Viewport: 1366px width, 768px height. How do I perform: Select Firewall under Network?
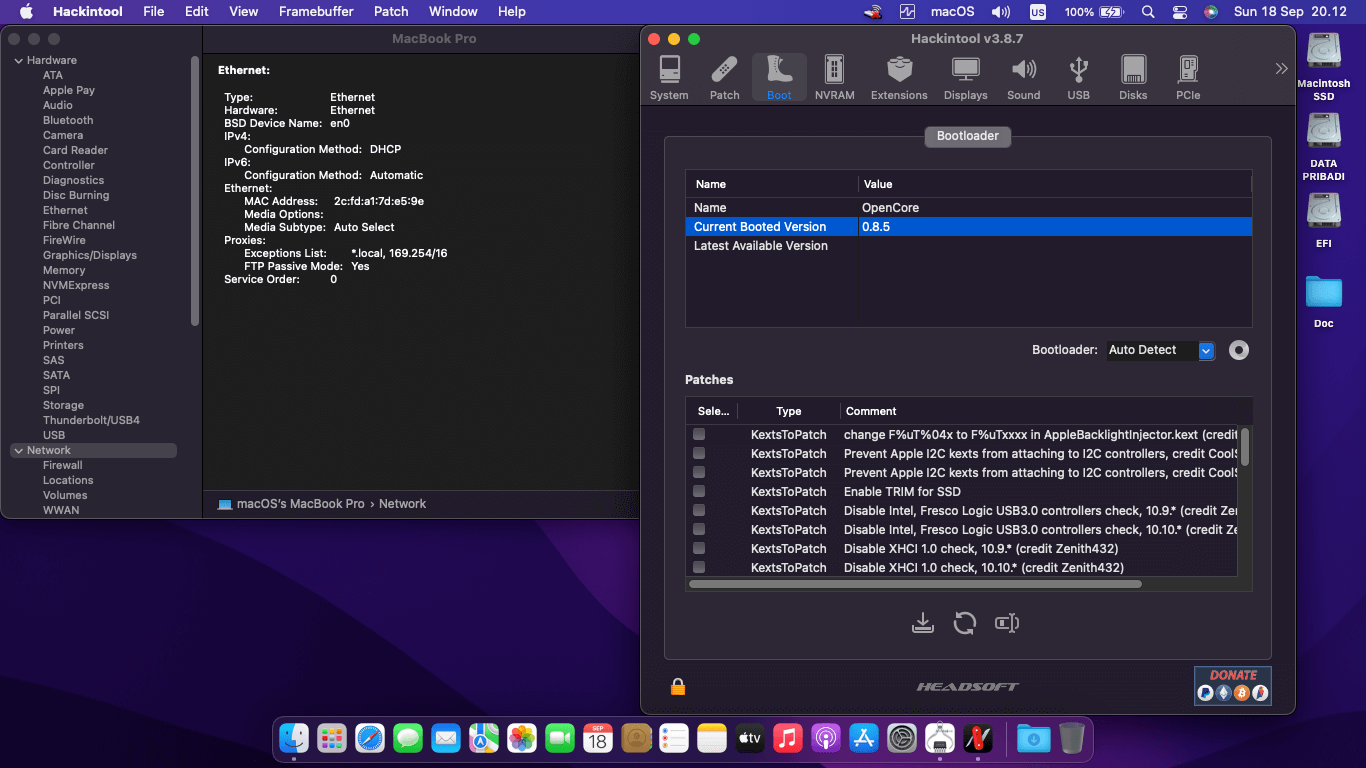click(62, 465)
